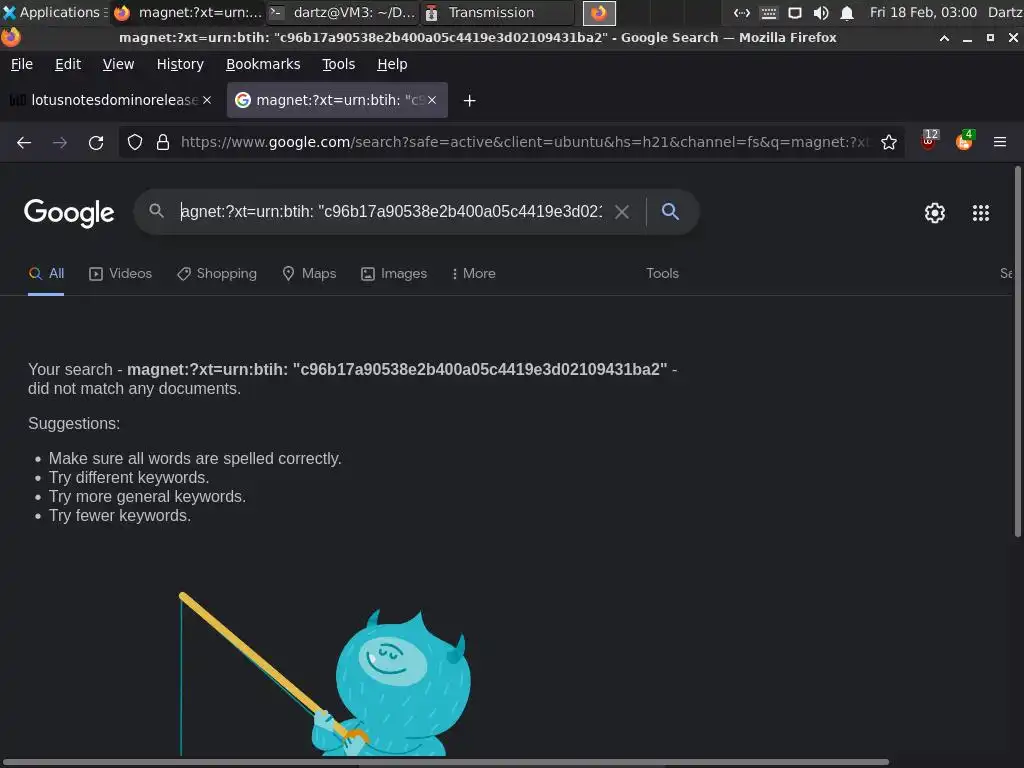Click the horizontal scrollbar at bottom
This screenshot has width=1024, height=768.
coord(445,762)
